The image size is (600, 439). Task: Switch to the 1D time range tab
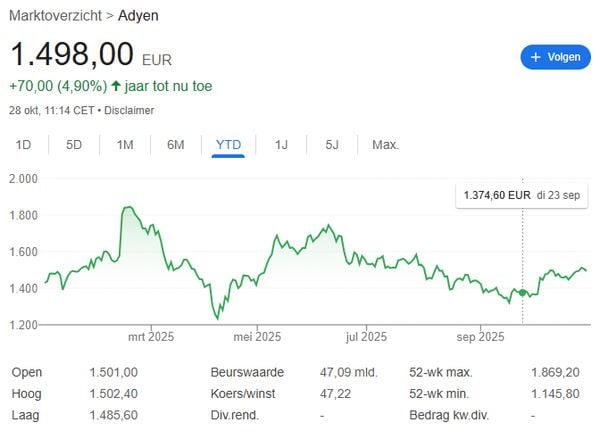[23, 145]
